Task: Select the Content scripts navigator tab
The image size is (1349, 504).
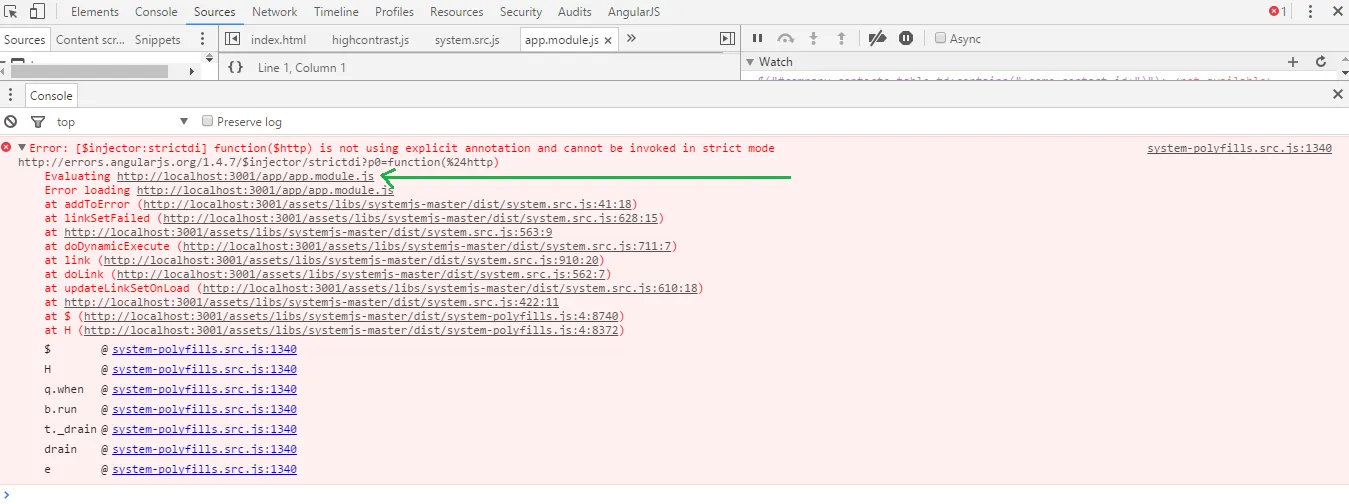Action: pyautogui.click(x=90, y=40)
